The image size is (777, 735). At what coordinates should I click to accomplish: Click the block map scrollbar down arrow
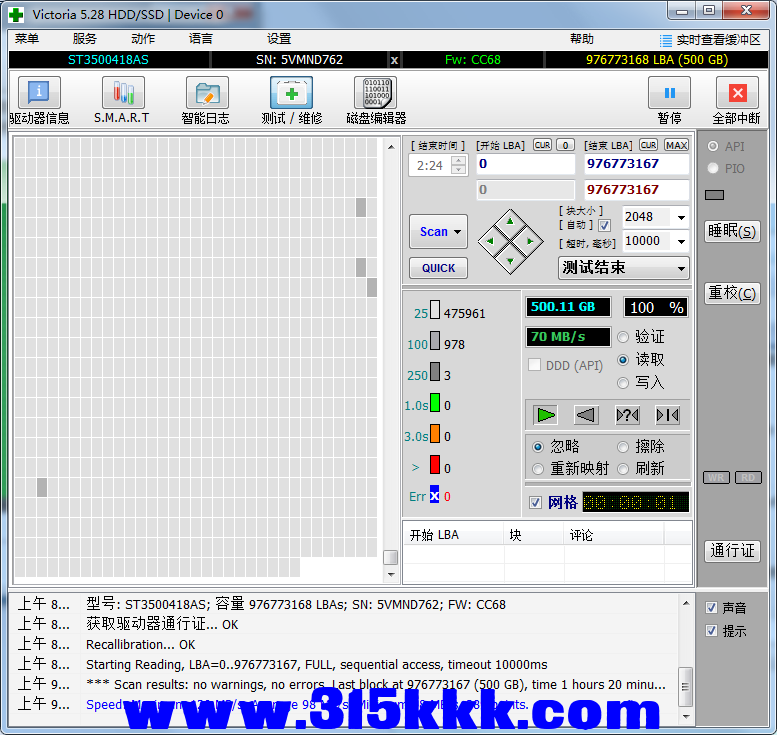pos(391,574)
